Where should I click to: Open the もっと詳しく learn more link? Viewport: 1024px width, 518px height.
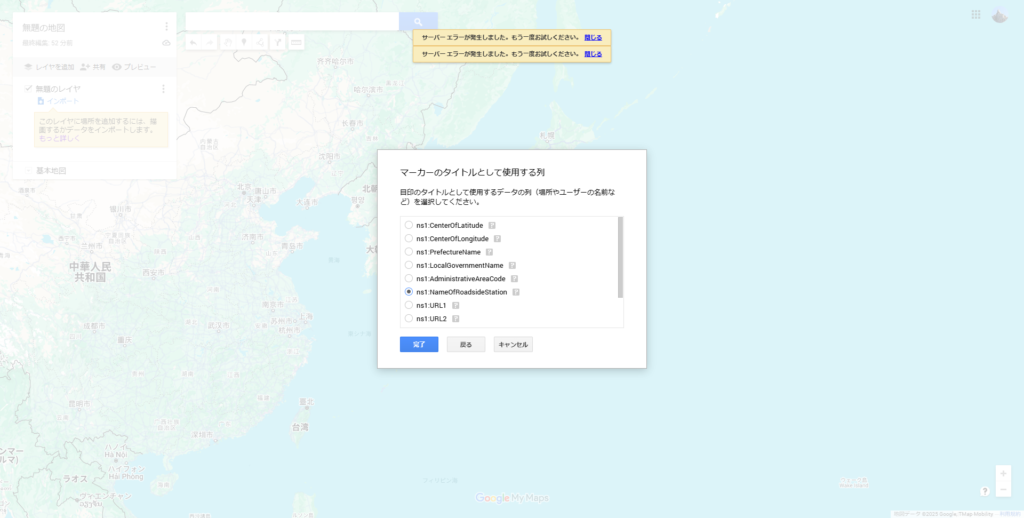[x=59, y=138]
